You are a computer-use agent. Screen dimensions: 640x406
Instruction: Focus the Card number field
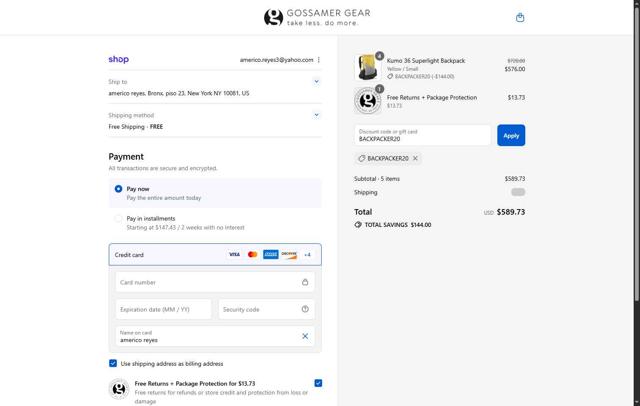215,282
